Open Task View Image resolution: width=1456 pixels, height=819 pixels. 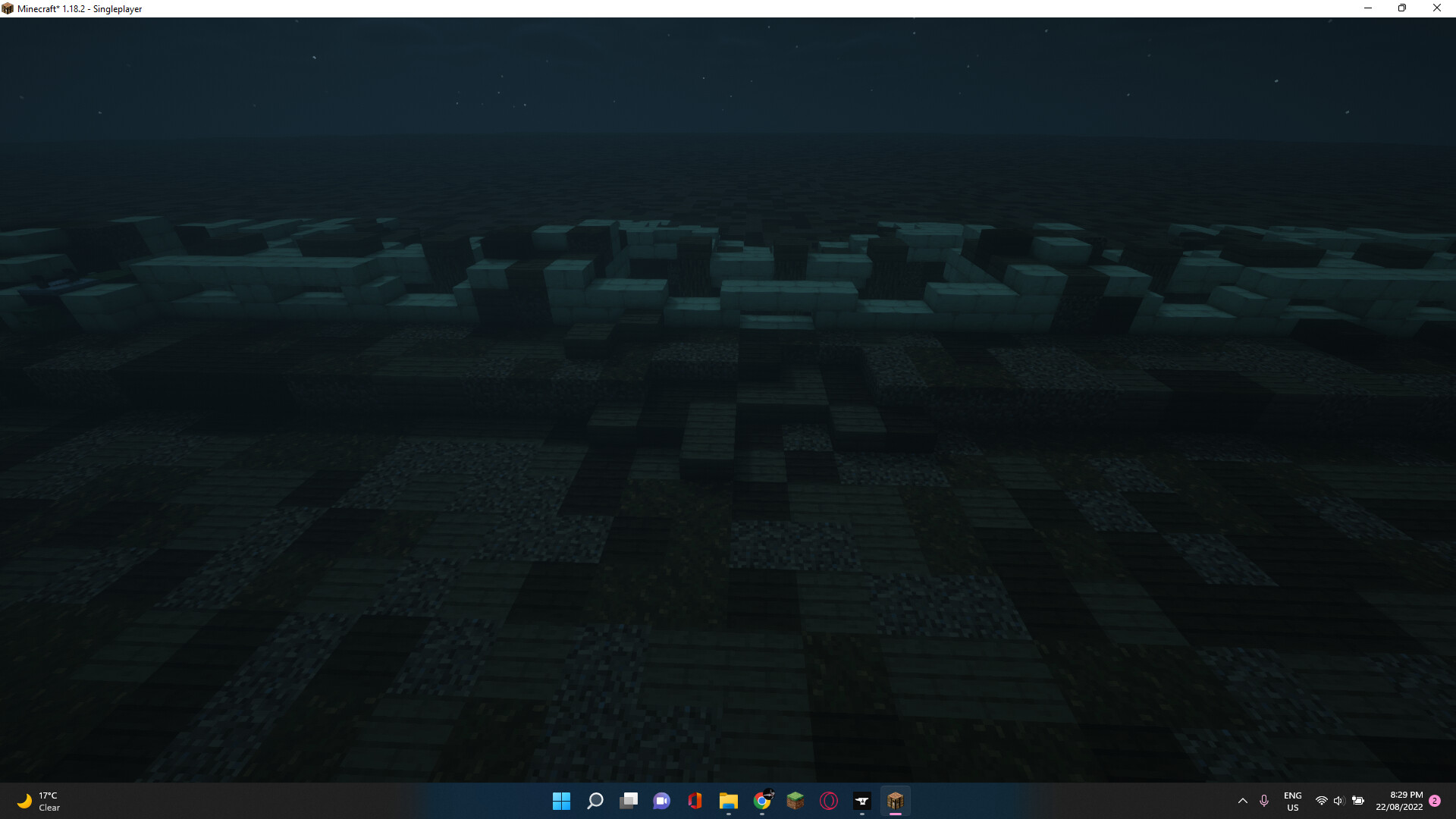pyautogui.click(x=629, y=801)
